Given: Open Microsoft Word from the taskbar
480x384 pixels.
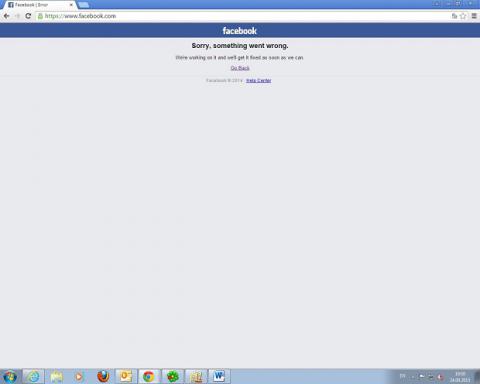Looking at the screenshot, I should coord(219,376).
